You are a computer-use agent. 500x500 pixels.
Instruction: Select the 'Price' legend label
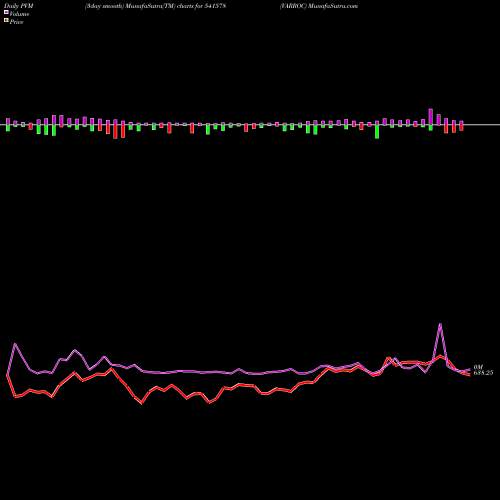16,22
